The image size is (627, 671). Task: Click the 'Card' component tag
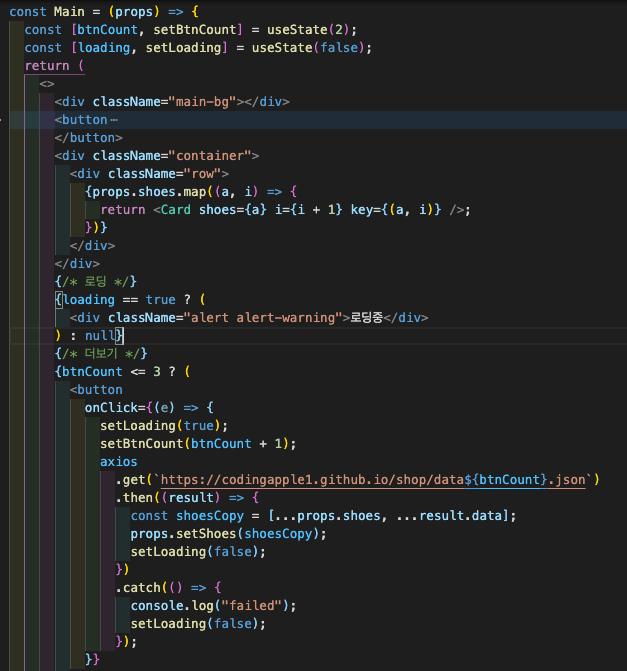click(x=176, y=210)
